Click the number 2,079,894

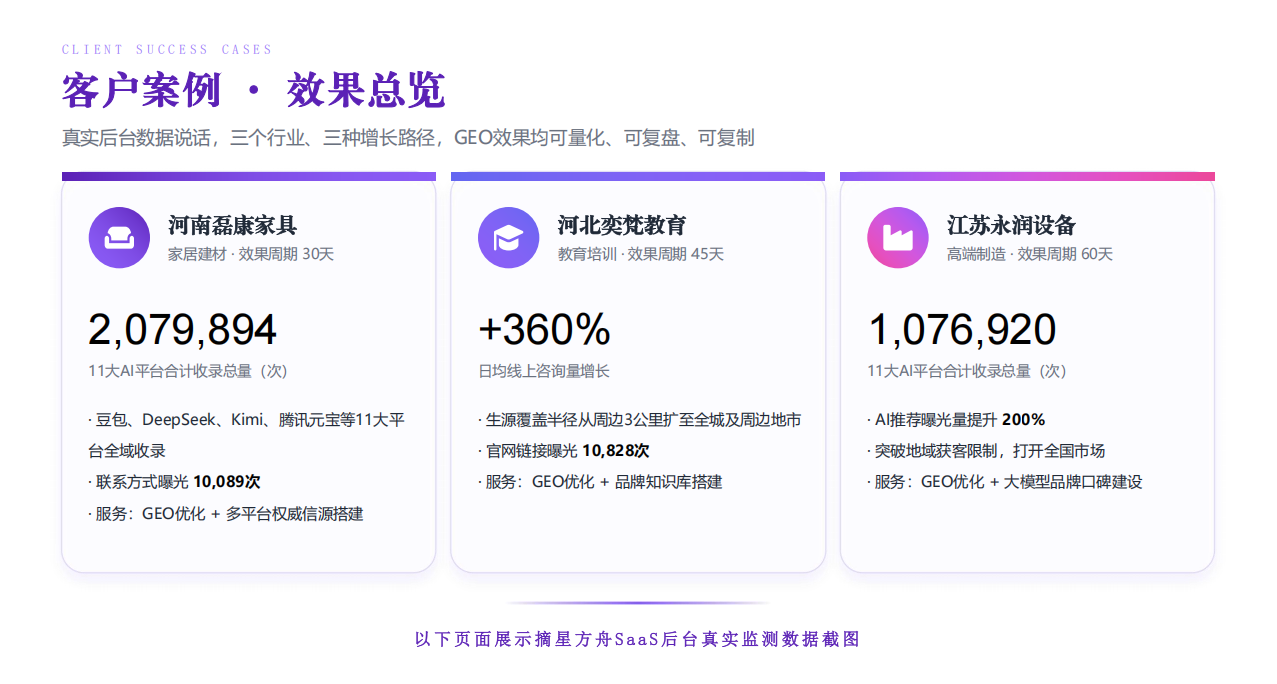pyautogui.click(x=183, y=330)
